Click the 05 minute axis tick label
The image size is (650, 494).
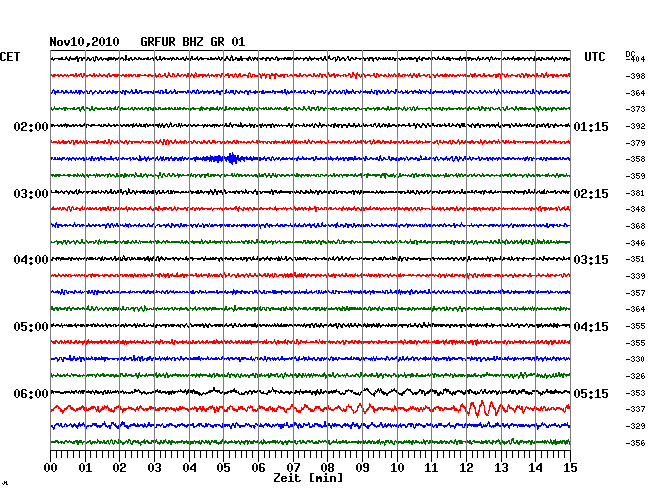click(223, 468)
